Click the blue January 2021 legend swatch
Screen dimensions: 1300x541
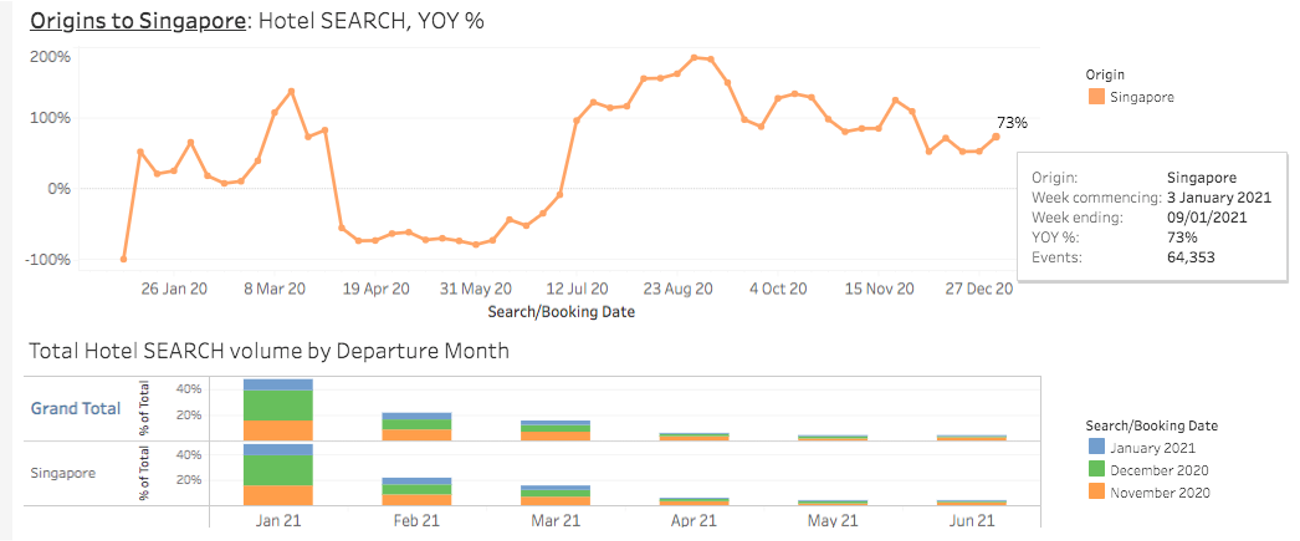[1095, 448]
